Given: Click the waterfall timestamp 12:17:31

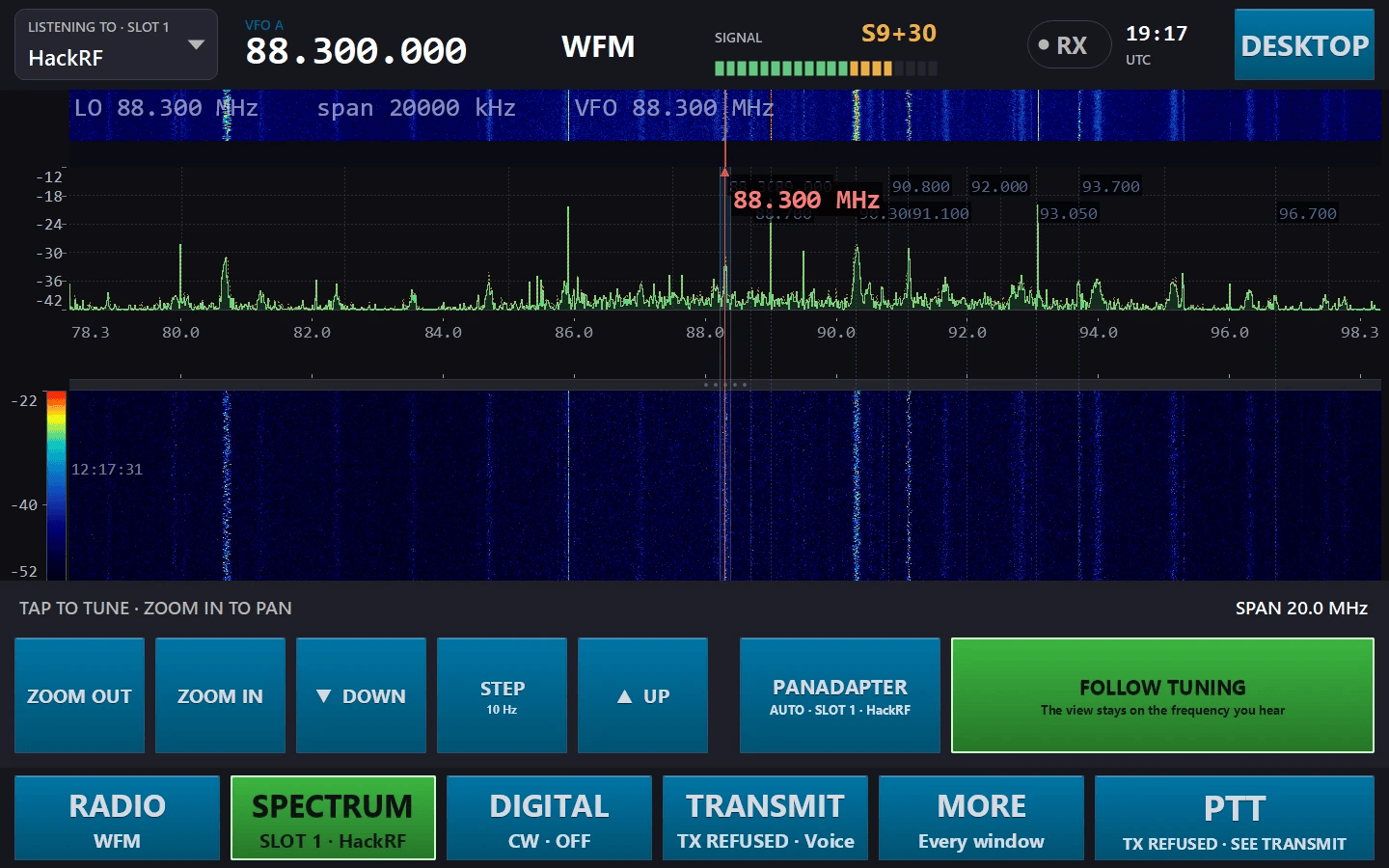Looking at the screenshot, I should [107, 470].
